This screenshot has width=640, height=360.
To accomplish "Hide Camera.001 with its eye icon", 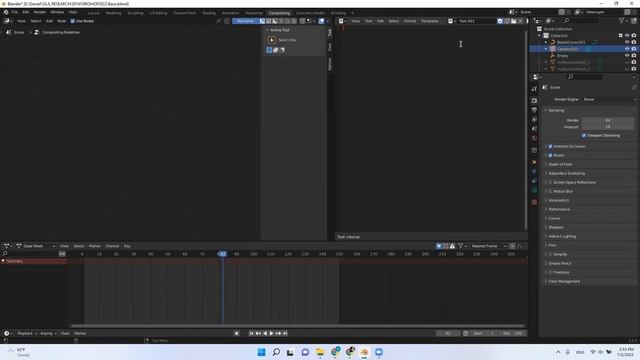I will (x=627, y=49).
